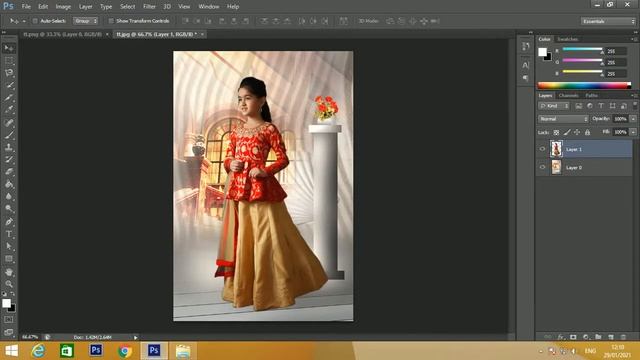The width and height of the screenshot is (640, 360).
Task: Open the Fill slider arrow
Action: coord(633,132)
